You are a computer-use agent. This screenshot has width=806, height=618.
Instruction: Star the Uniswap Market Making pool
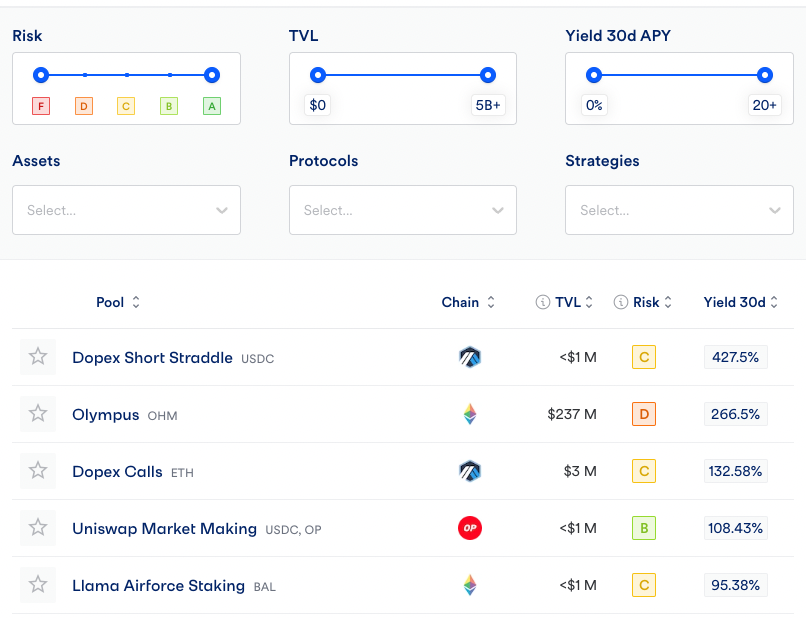38,528
